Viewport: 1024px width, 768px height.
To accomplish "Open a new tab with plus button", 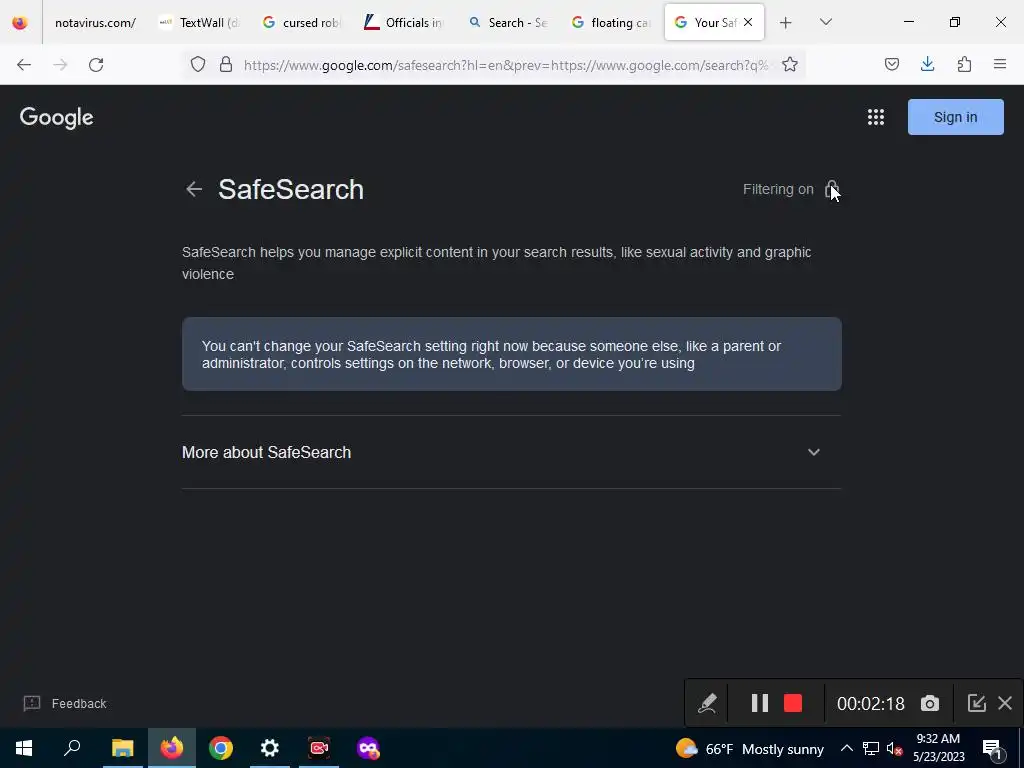I will click(x=786, y=23).
